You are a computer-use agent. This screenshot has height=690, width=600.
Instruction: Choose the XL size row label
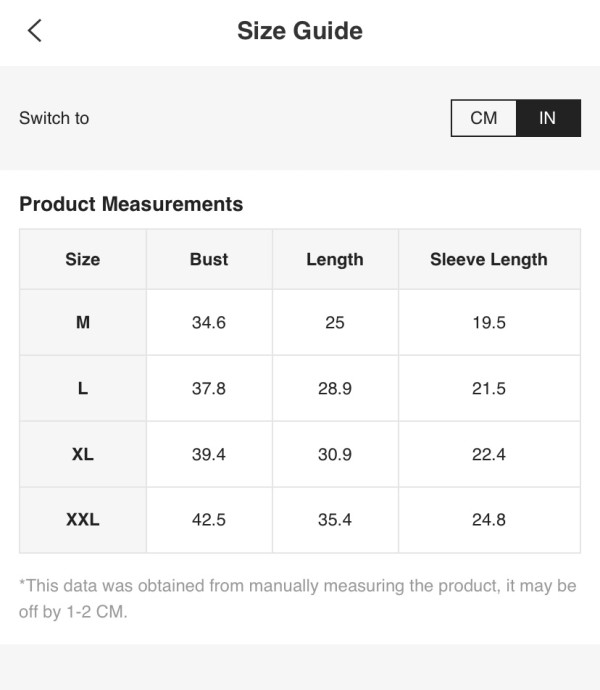83,454
